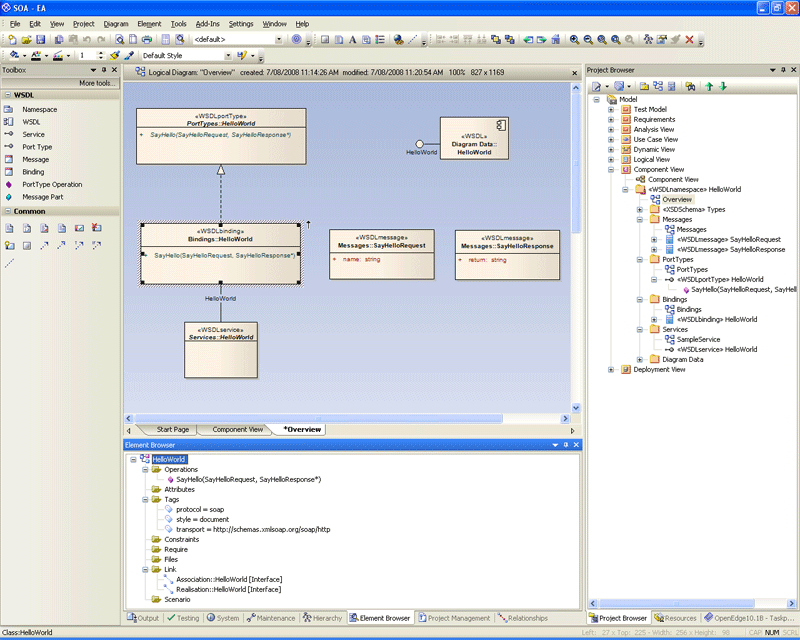Click the fill color swatch button
Screen dimensions: 800x640
(14, 56)
